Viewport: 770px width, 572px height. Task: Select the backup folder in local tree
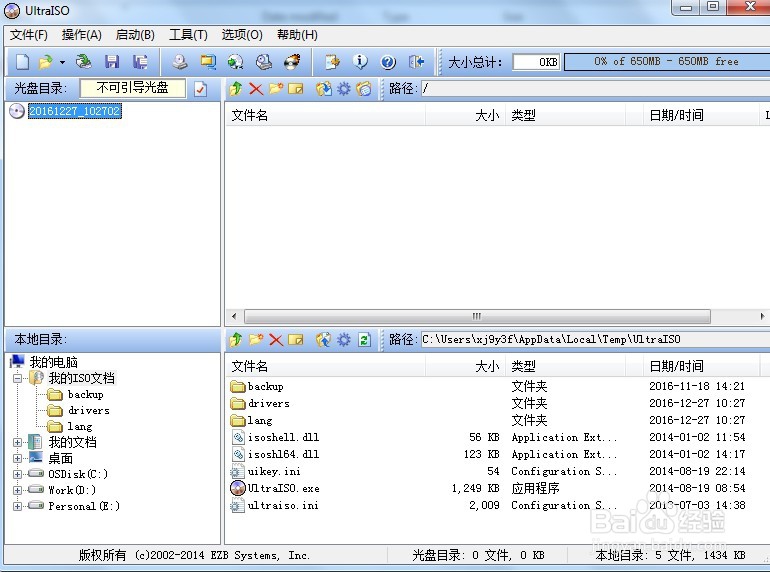[x=85, y=394]
